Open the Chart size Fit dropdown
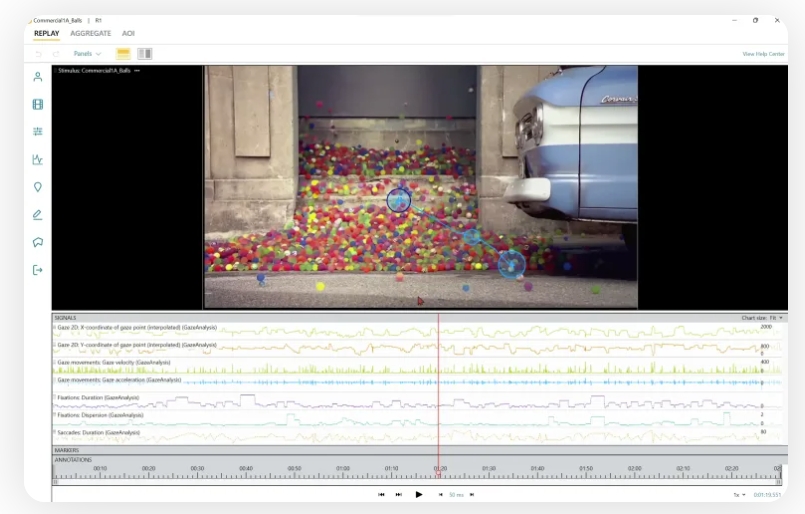Screen dimensions: 805x514 [763, 318]
